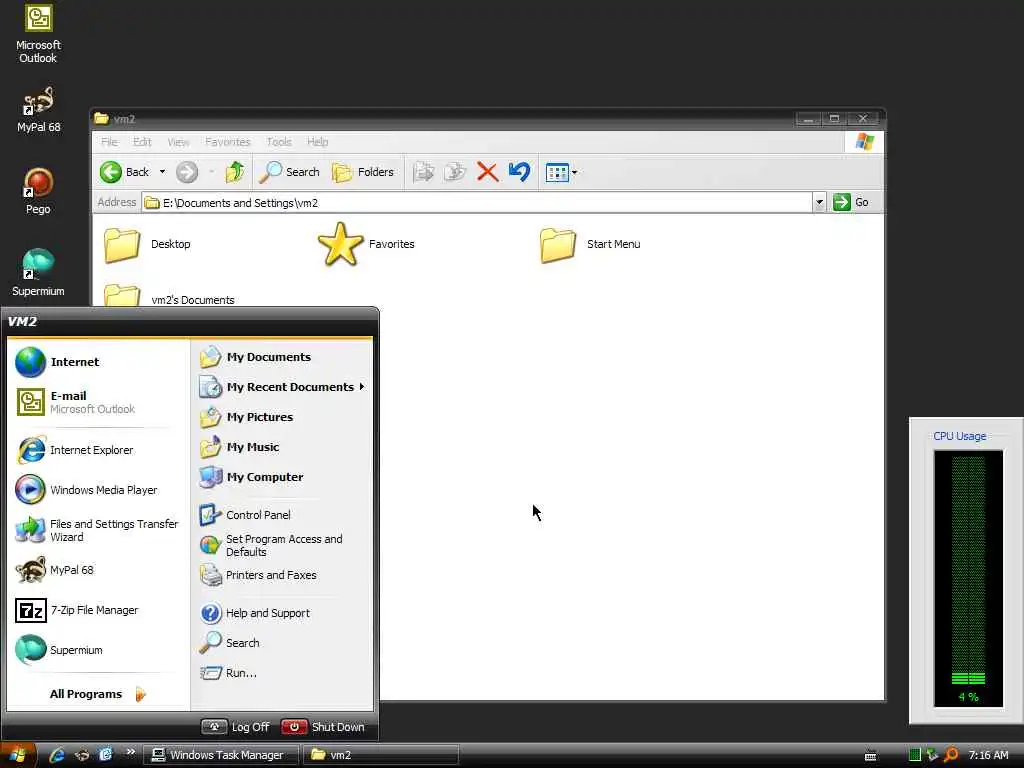1024x768 pixels.
Task: Open E-mail Microsoft Outlook entry
Action: click(x=97, y=402)
